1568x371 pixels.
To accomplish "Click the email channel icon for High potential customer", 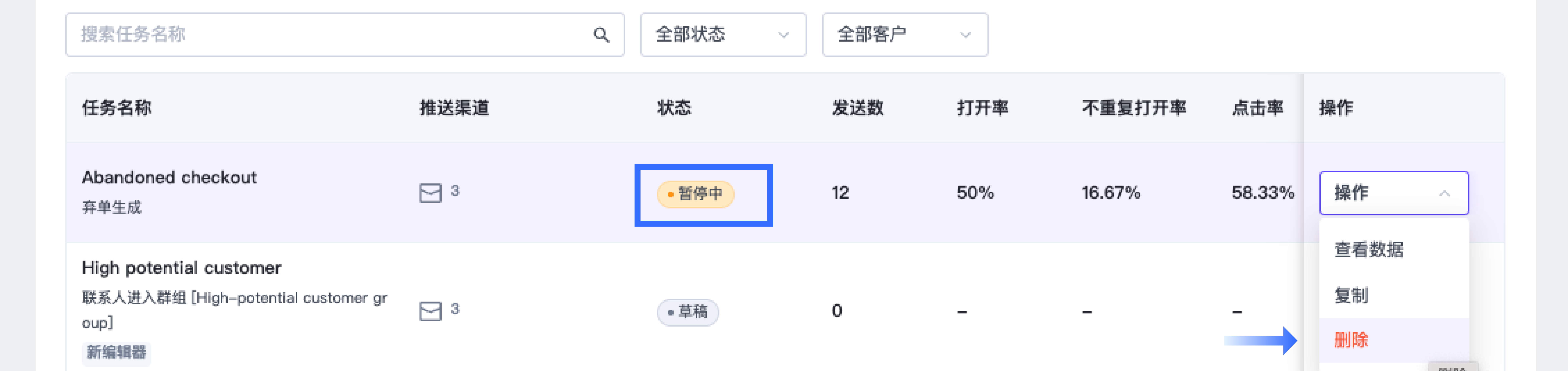I will tap(430, 311).
